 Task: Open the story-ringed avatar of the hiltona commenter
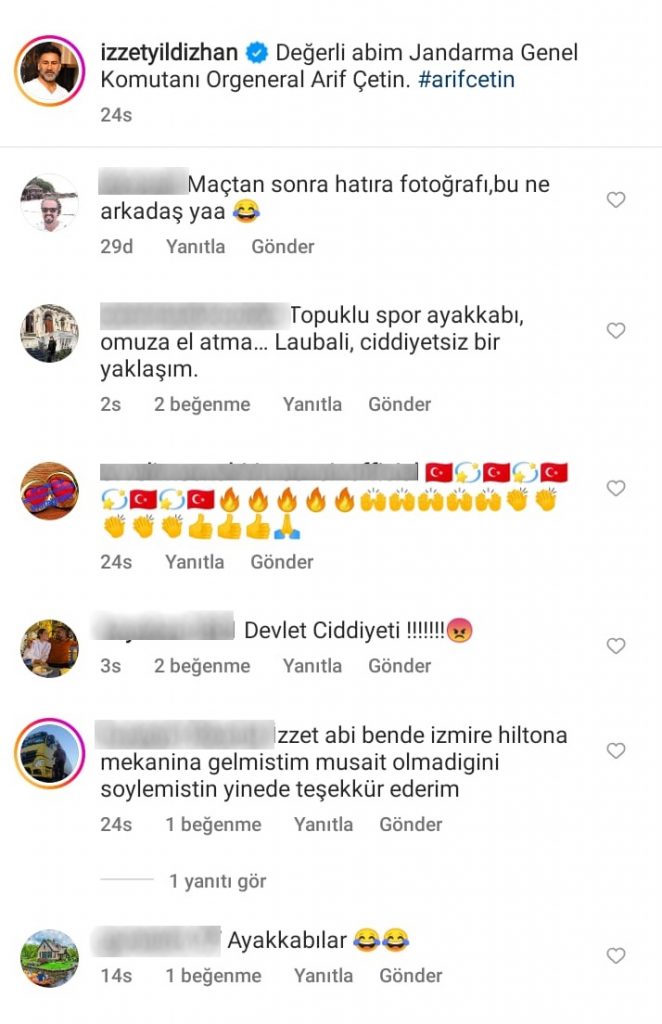50,754
